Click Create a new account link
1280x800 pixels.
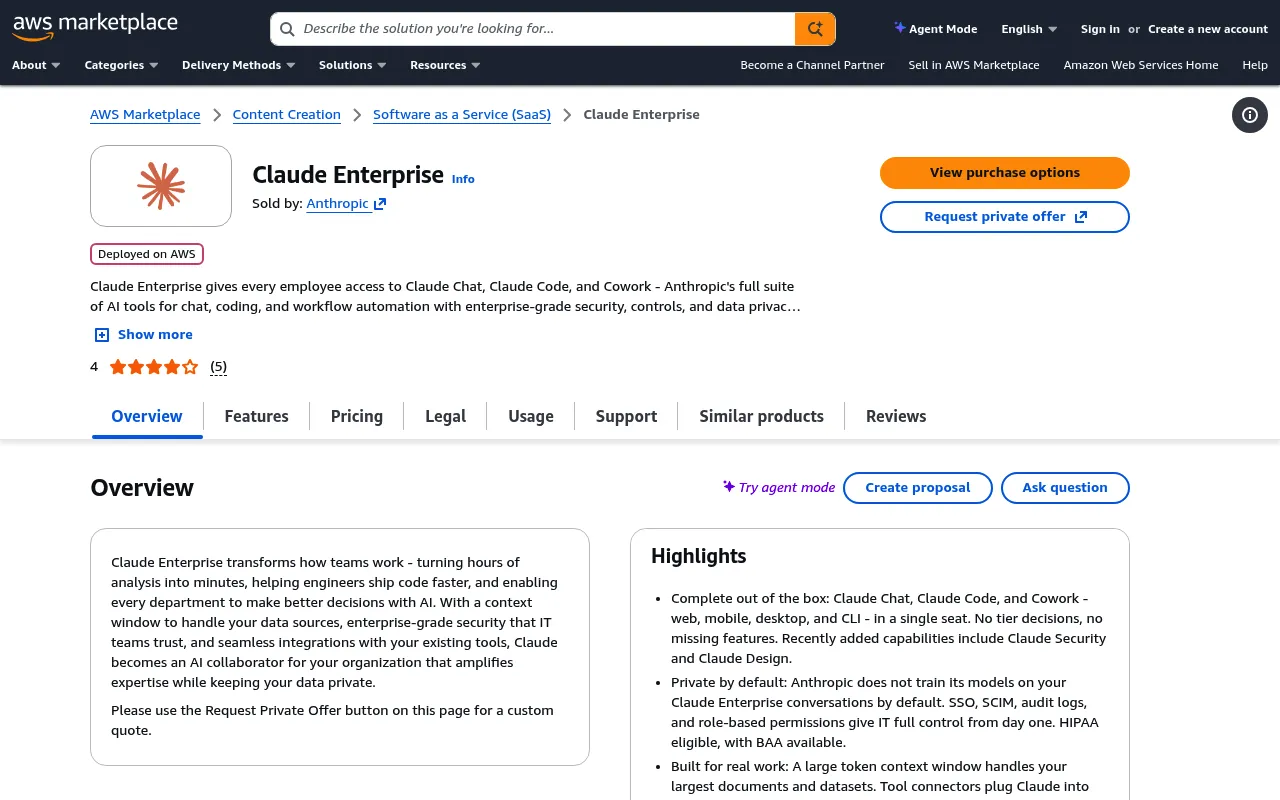coord(1208,29)
